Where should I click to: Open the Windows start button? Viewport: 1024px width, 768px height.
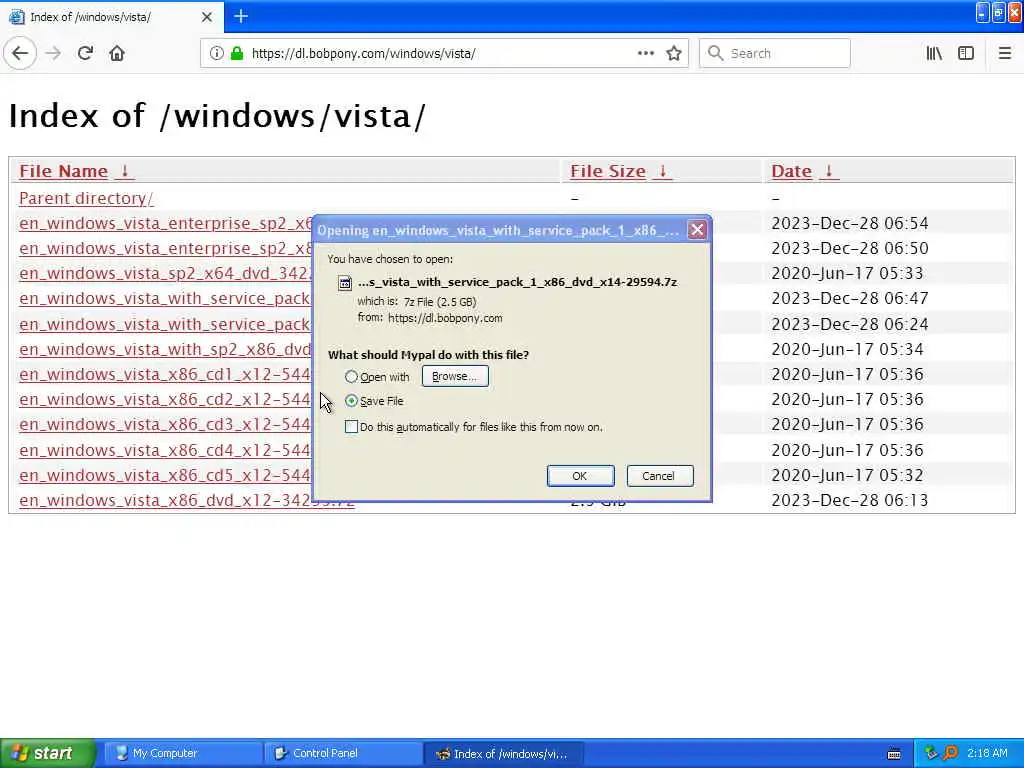(48, 753)
